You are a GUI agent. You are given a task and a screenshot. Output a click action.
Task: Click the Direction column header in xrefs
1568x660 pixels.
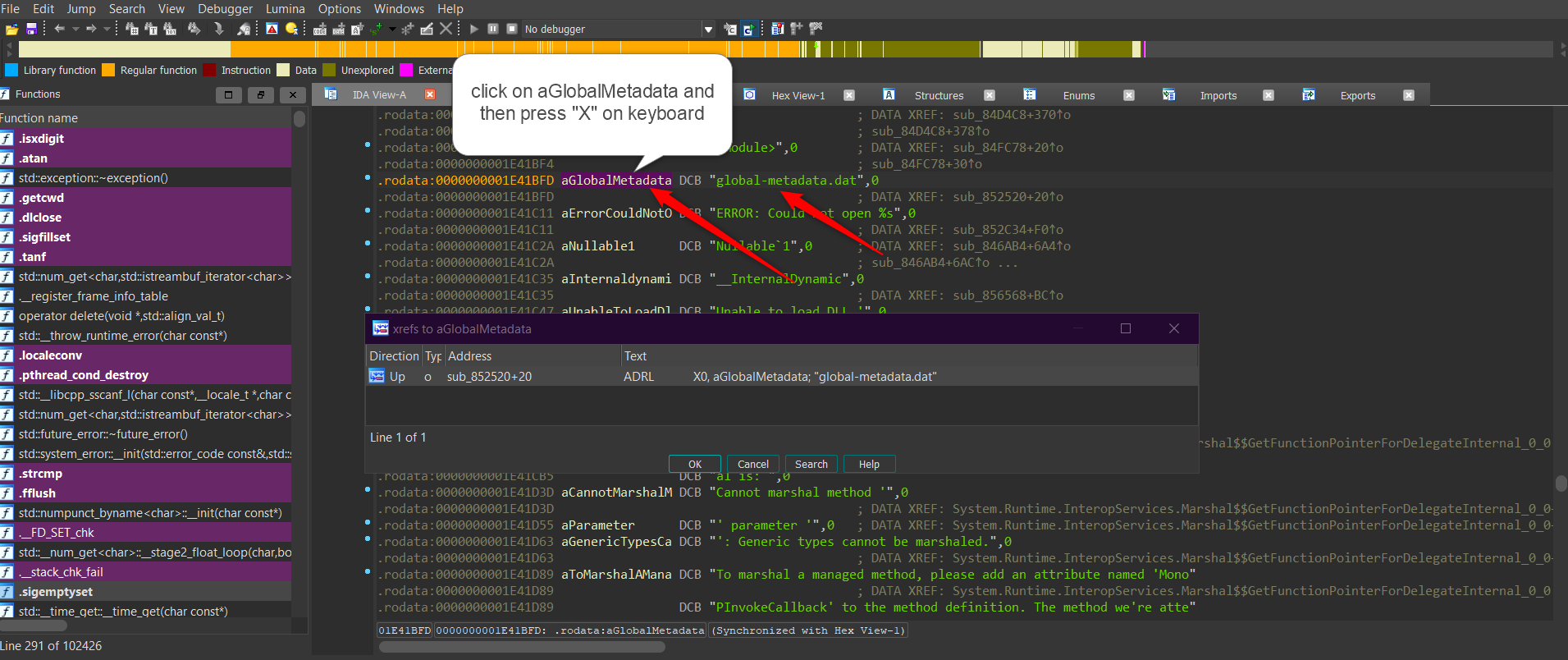click(394, 355)
